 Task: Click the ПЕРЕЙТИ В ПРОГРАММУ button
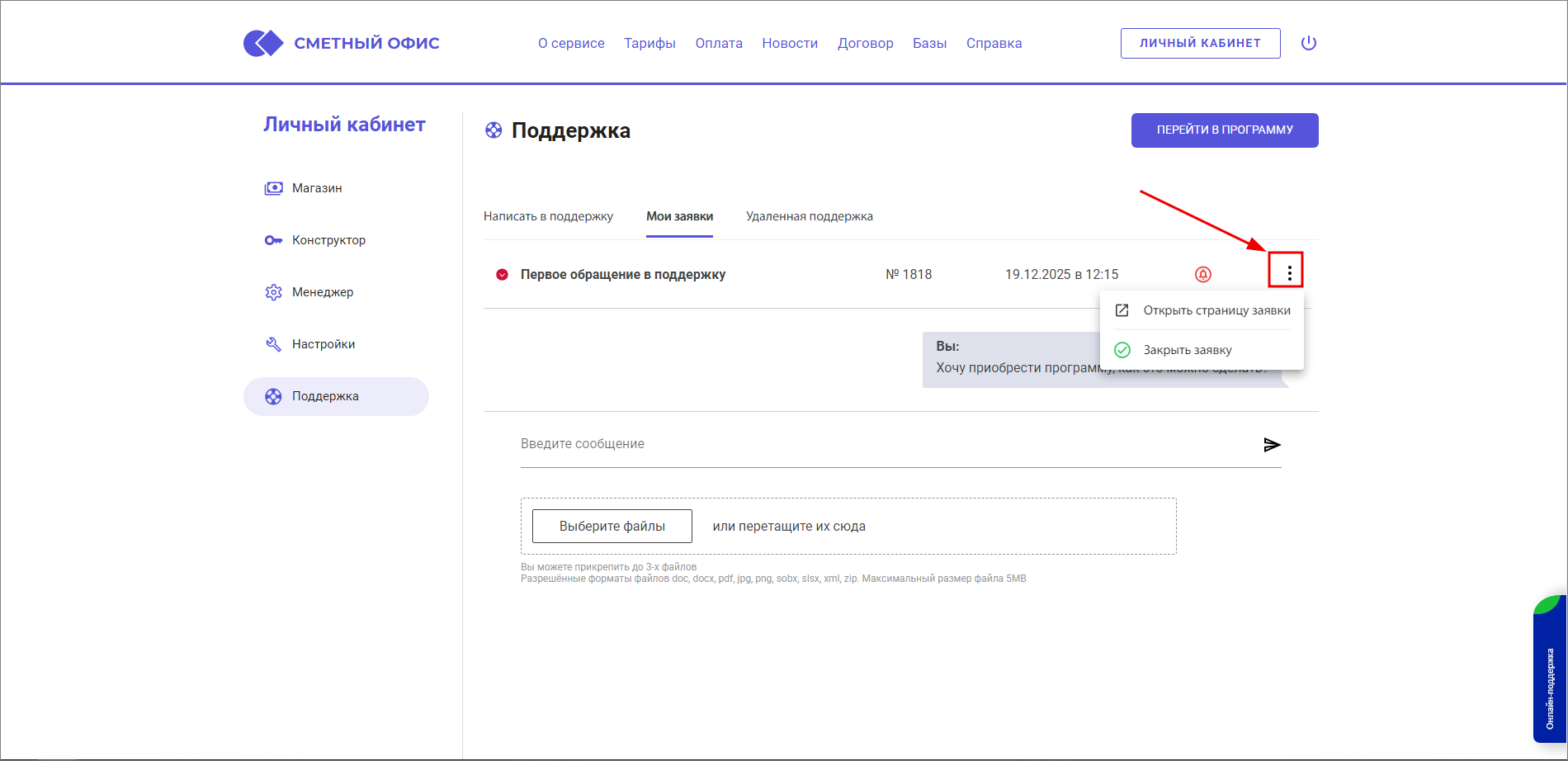[x=1224, y=130]
